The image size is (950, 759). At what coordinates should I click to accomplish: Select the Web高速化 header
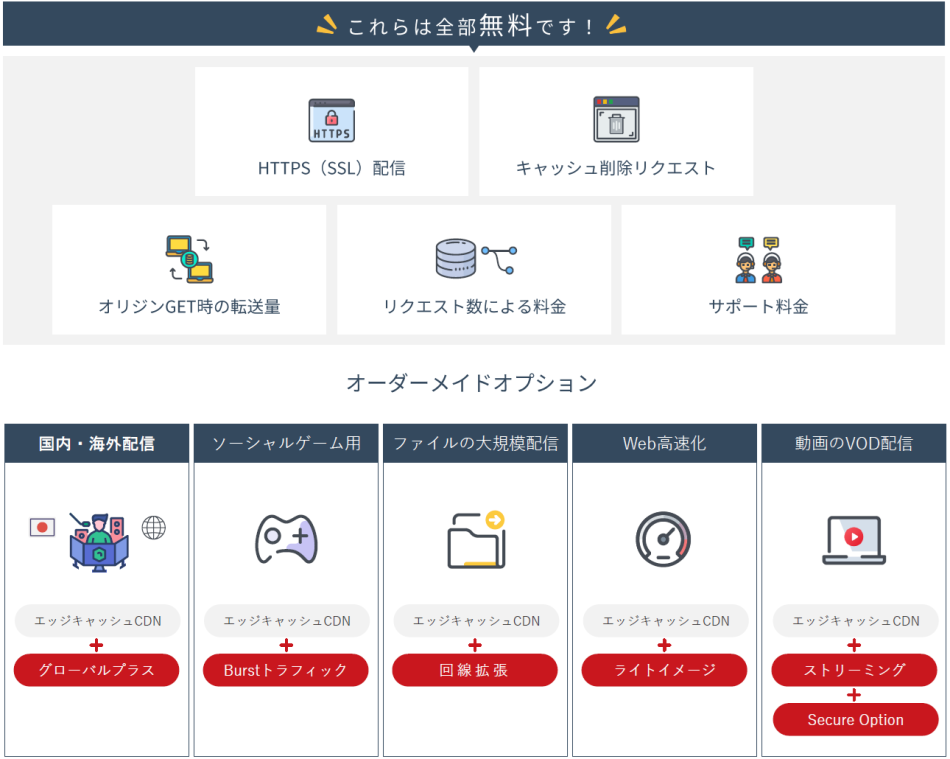click(665, 443)
